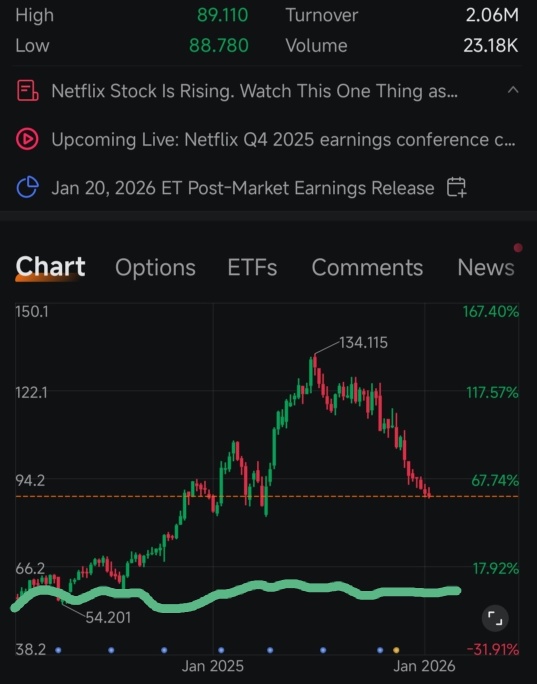Screen dimensions: 537x684
Task: Click the red live play icon
Action: 27,139
